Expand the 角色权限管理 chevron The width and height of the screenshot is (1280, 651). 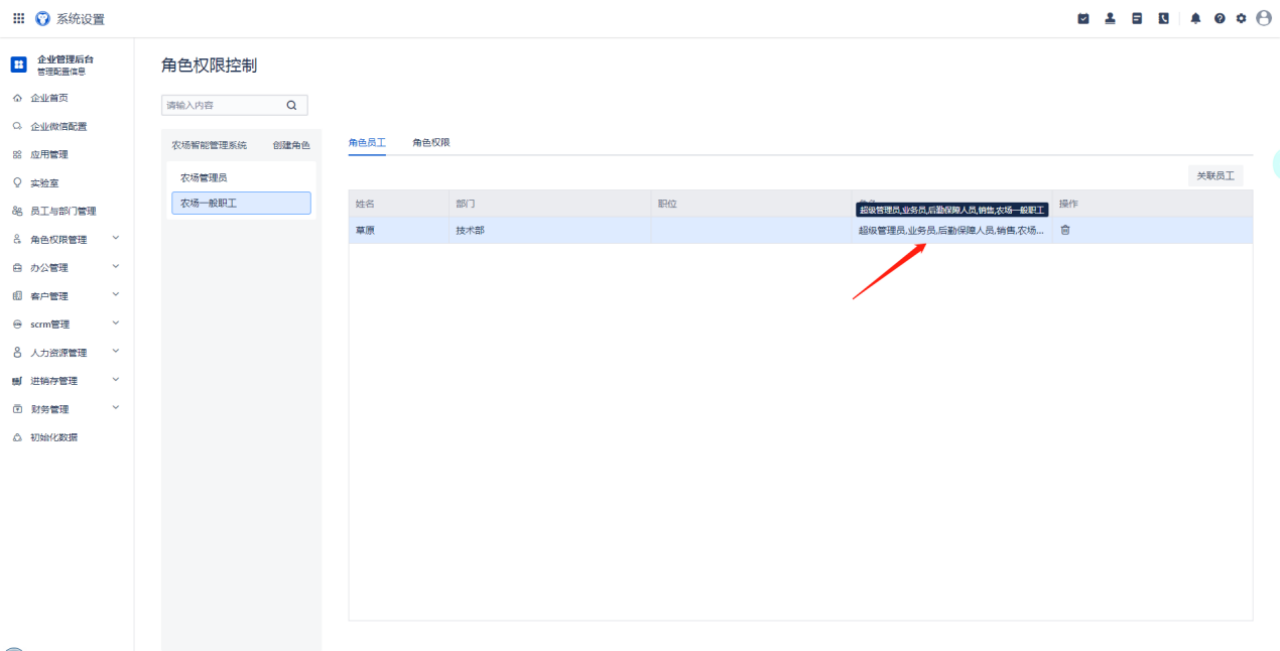[116, 238]
